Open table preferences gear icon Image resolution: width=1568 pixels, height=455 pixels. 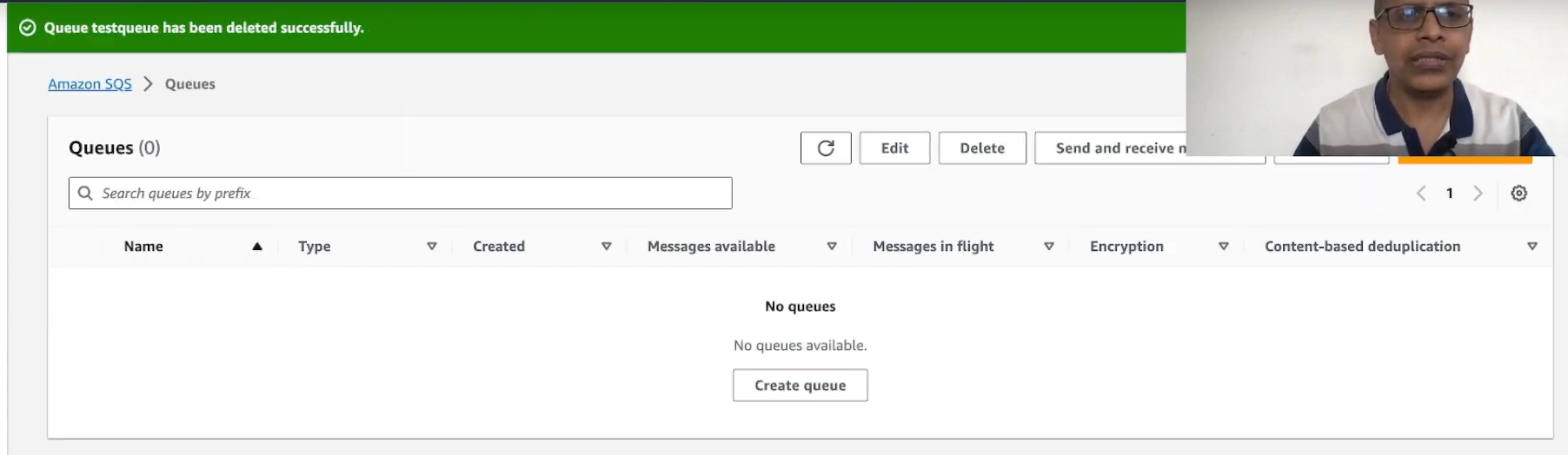pos(1518,194)
